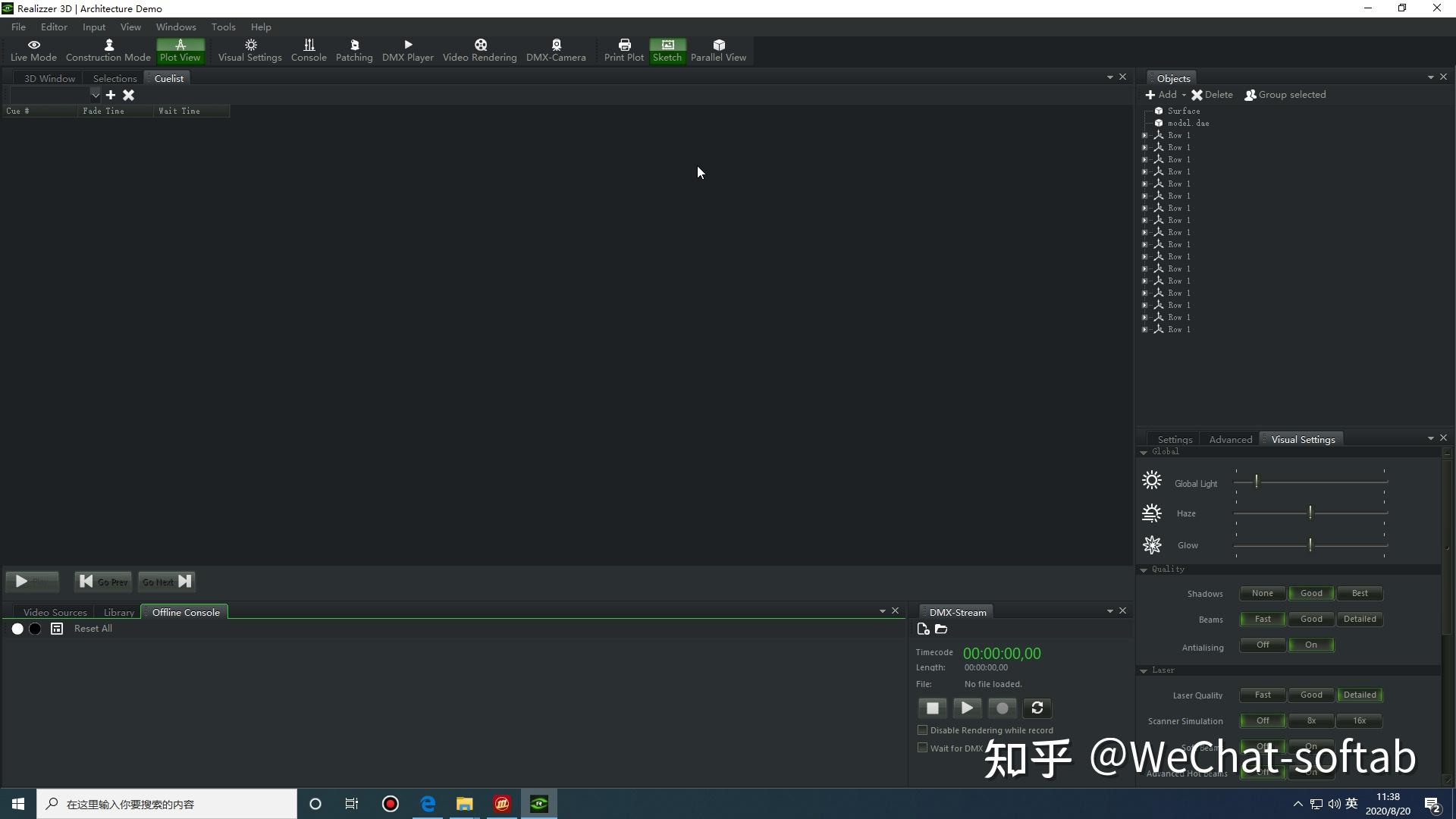Open the Patching panel

pos(354,50)
